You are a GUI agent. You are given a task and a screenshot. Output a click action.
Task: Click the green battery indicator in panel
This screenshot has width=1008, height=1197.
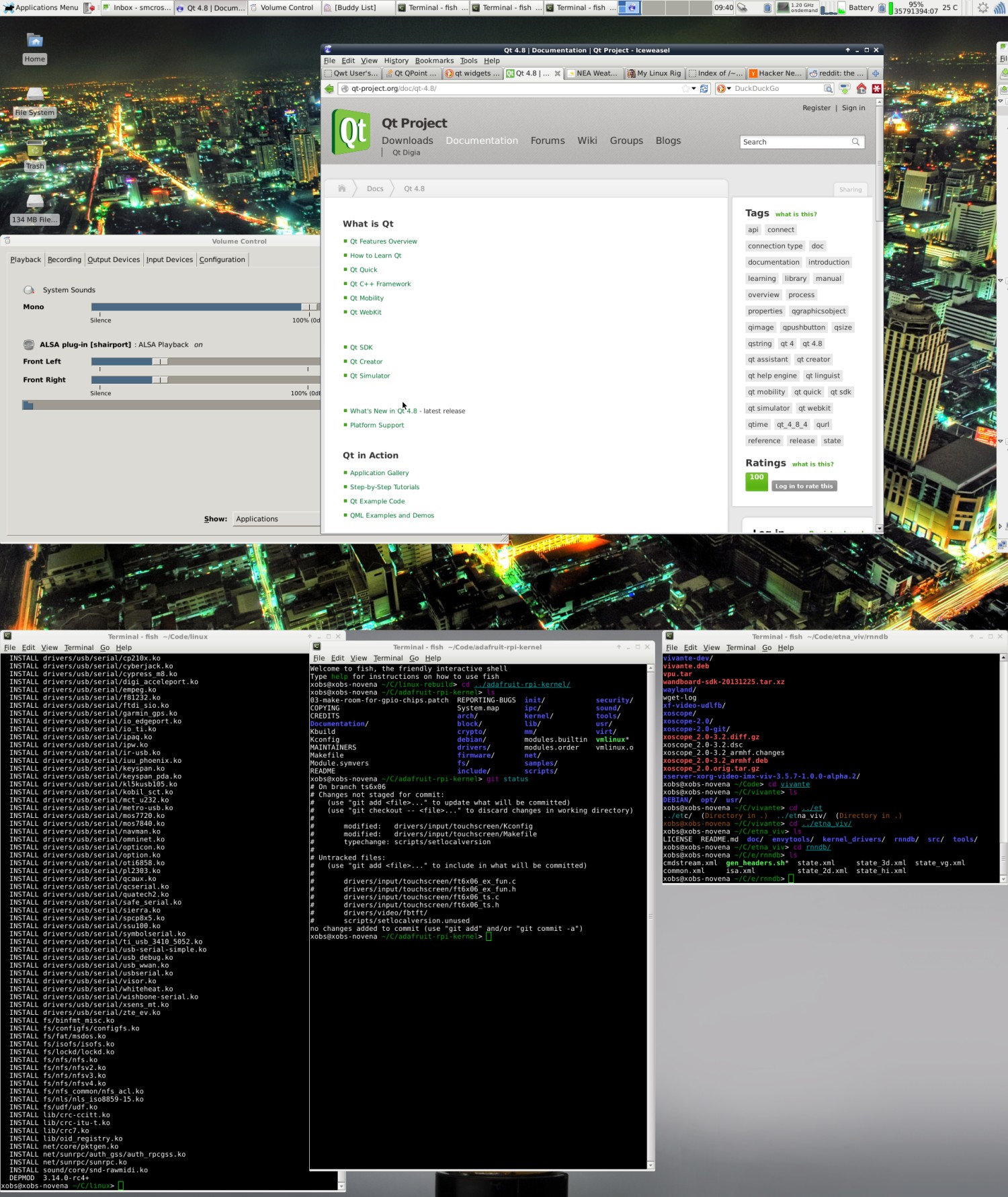(x=891, y=8)
